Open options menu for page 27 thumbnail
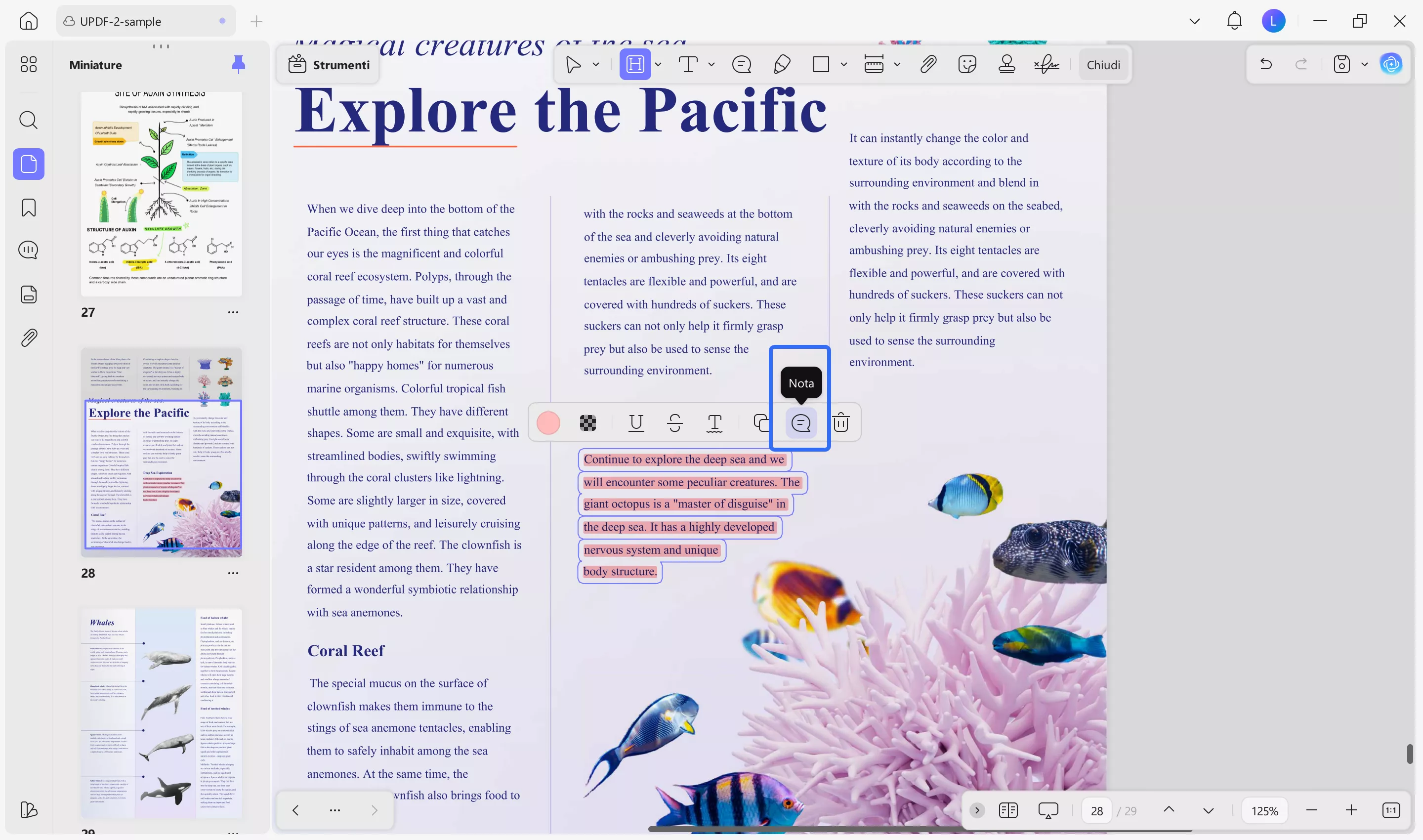Viewport: 1423px width, 840px height. pyautogui.click(x=233, y=312)
